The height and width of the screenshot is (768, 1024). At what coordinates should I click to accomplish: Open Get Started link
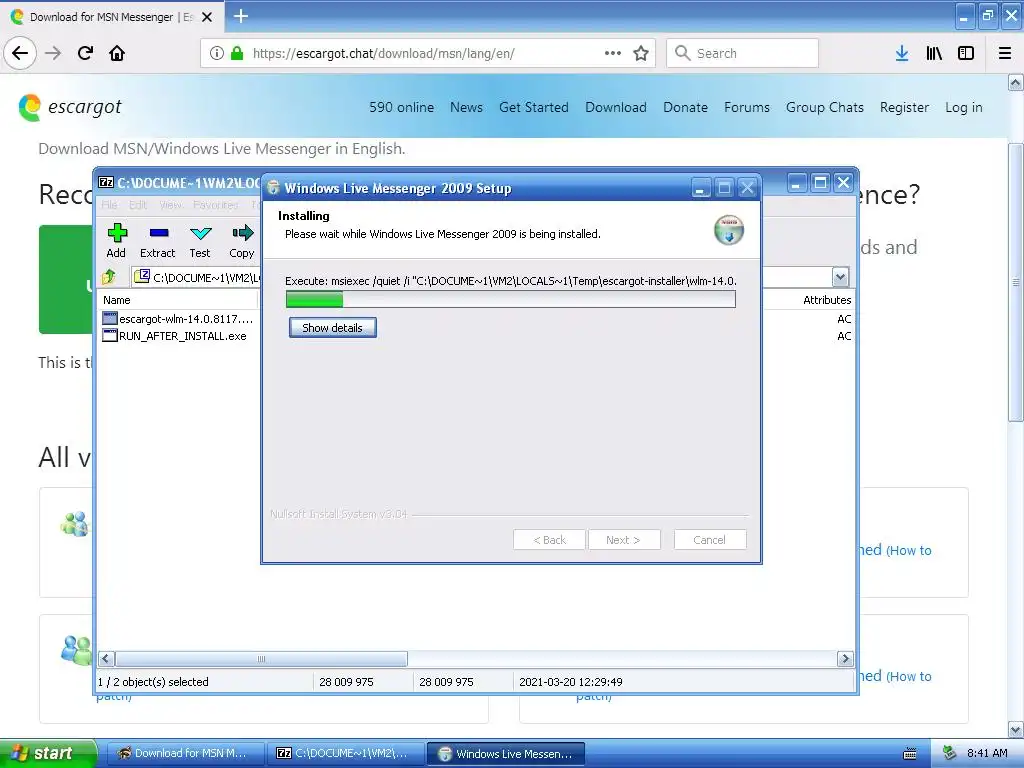coord(534,107)
